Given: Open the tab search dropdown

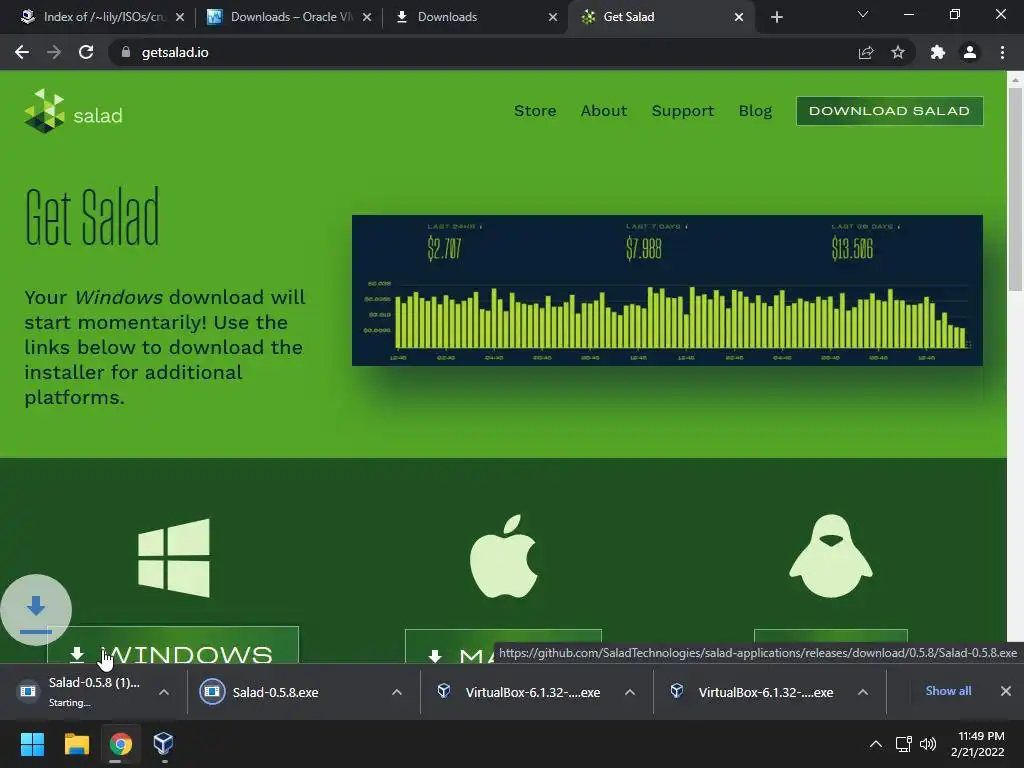Looking at the screenshot, I should coord(863,14).
